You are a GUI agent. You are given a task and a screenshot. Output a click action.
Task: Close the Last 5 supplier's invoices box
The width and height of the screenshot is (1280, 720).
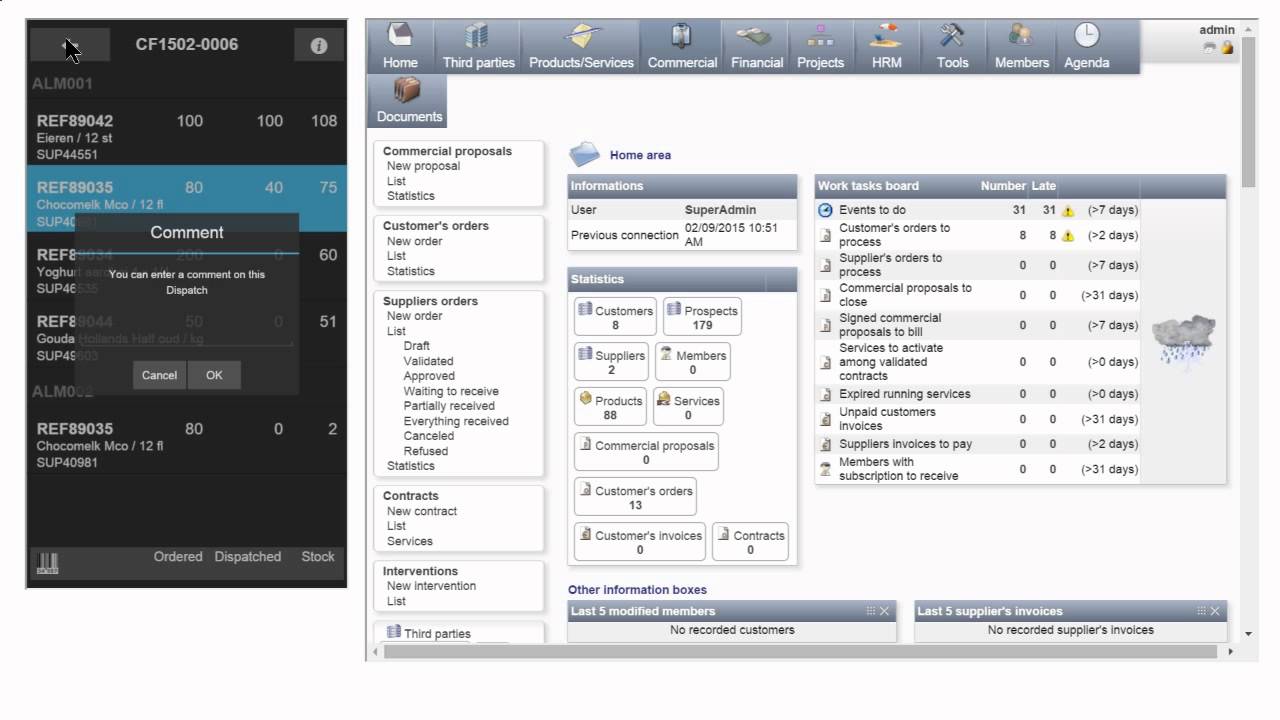point(1216,611)
